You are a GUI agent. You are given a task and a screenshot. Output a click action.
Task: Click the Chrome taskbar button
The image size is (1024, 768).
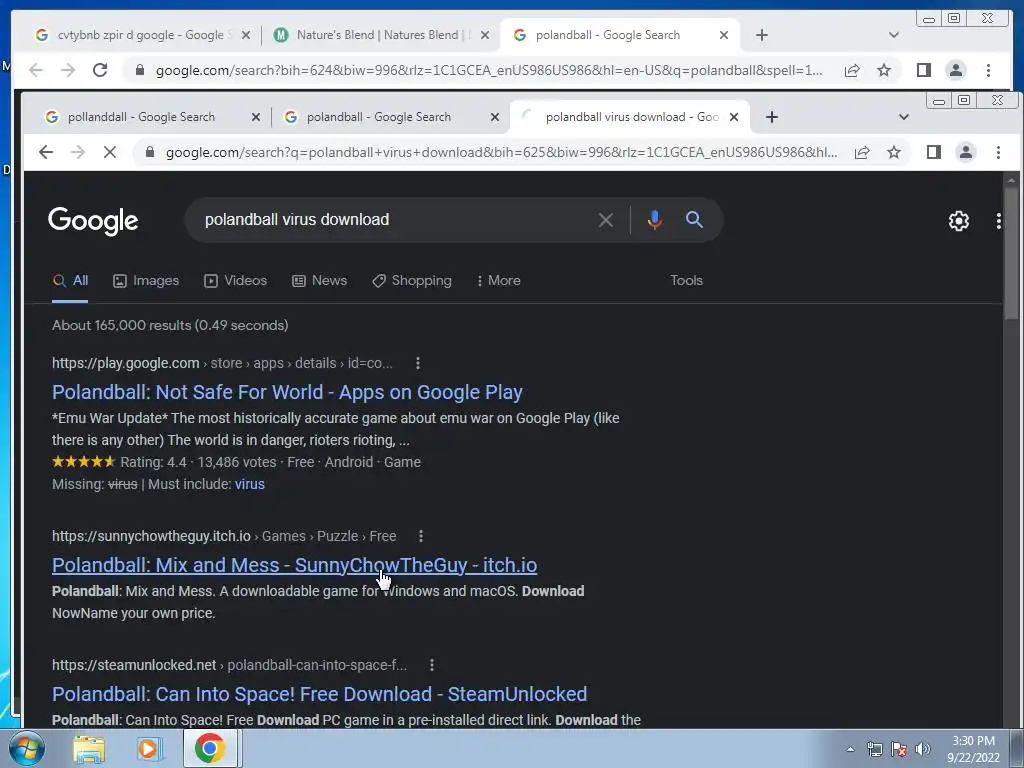(x=210, y=748)
